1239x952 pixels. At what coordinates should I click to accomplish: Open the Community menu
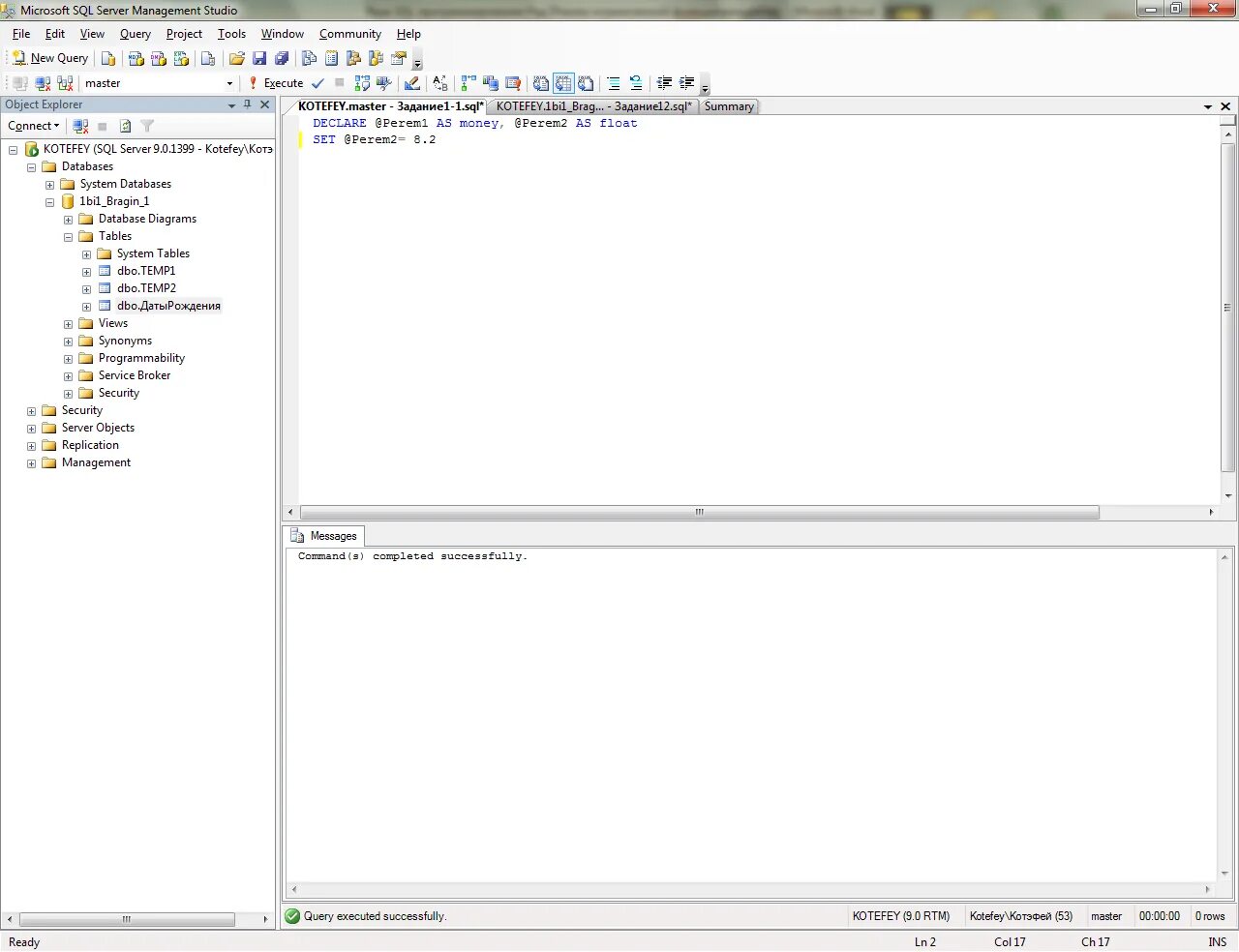(350, 34)
